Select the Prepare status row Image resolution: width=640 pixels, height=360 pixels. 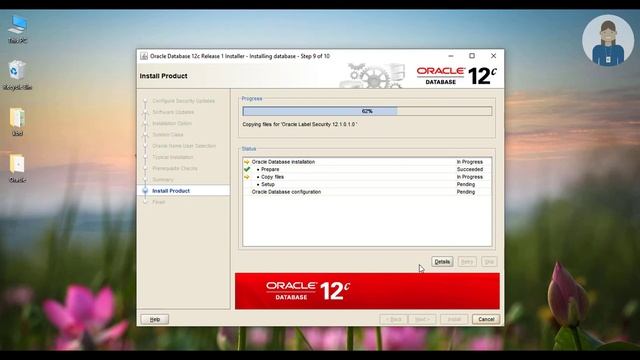pyautogui.click(x=367, y=169)
